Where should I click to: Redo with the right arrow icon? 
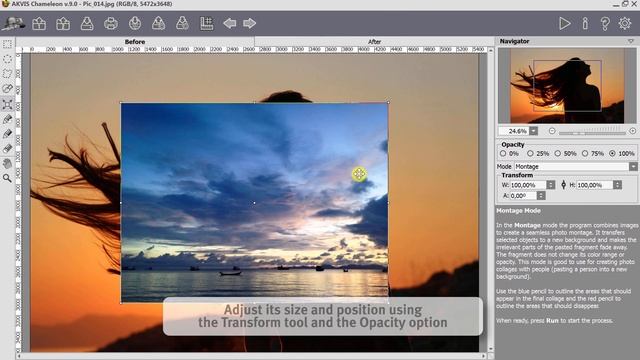coord(249,23)
